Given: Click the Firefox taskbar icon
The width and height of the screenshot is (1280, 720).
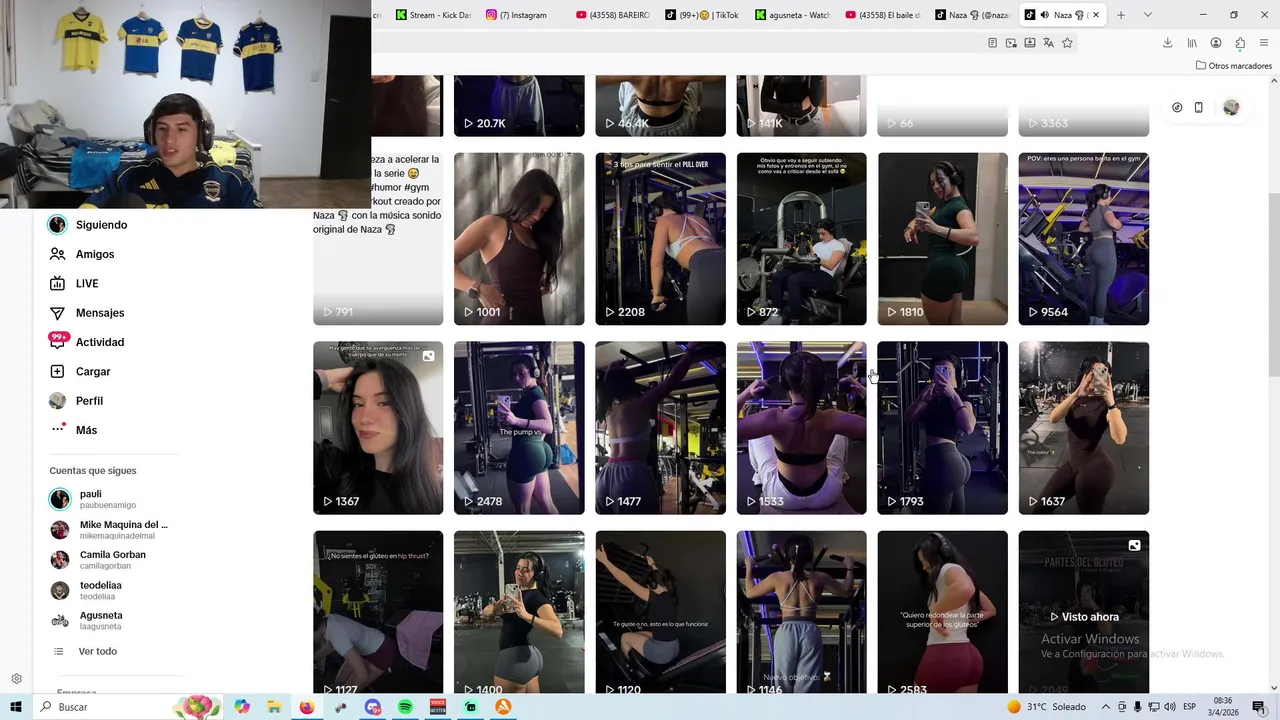Looking at the screenshot, I should tap(307, 707).
